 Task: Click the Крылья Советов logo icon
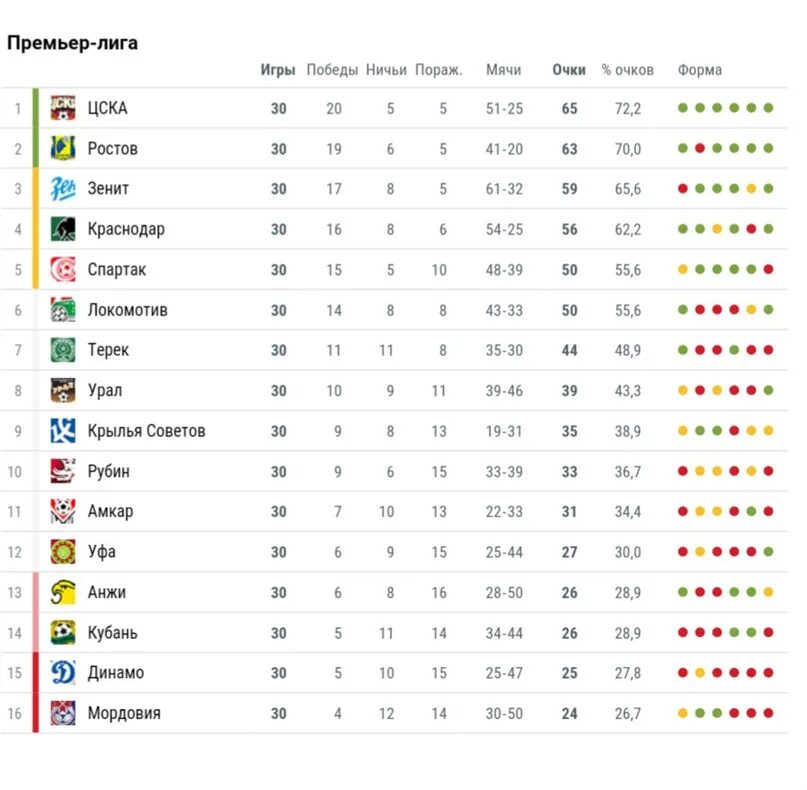click(63, 431)
